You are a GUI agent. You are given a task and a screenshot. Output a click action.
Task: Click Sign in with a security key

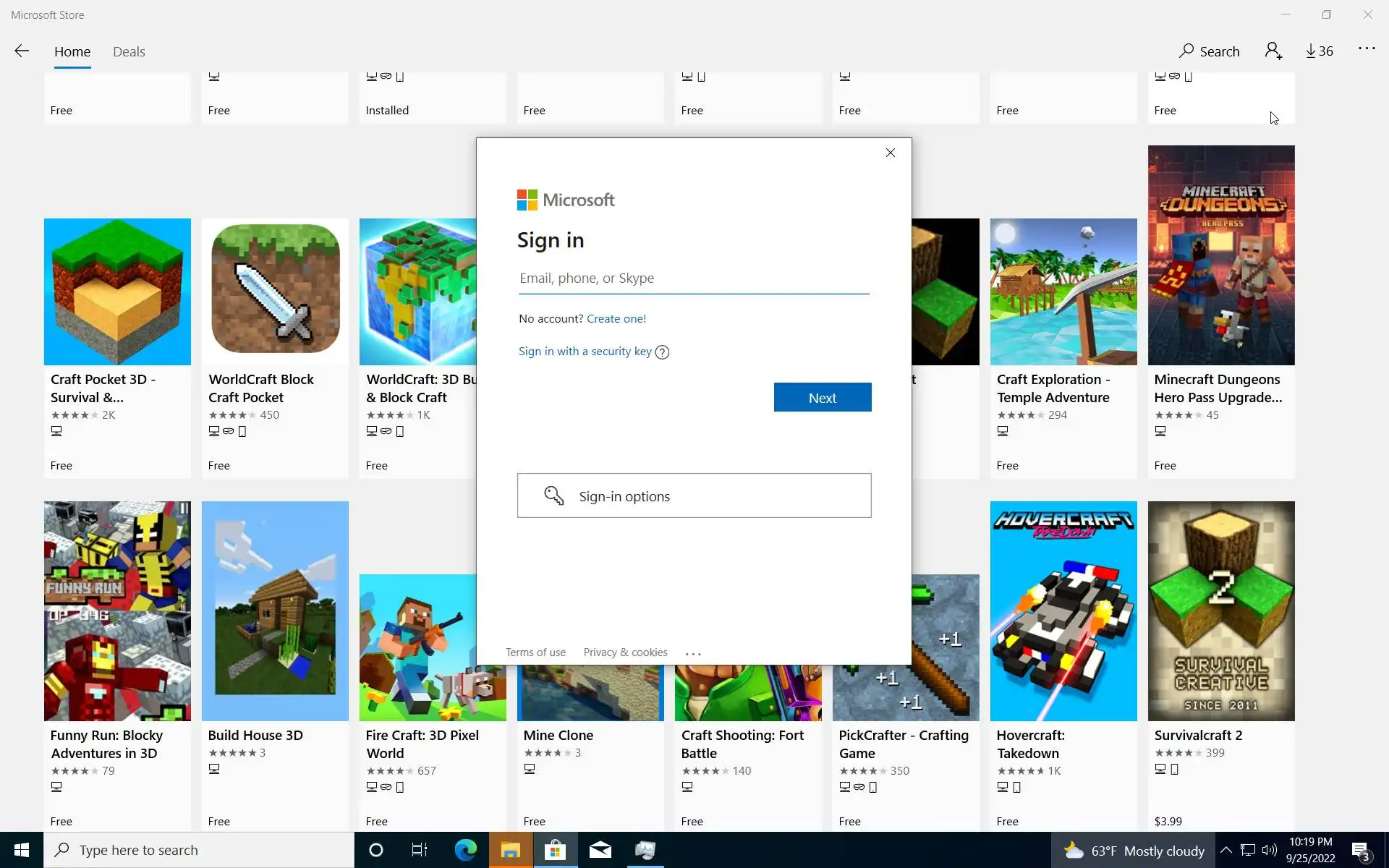tap(585, 352)
